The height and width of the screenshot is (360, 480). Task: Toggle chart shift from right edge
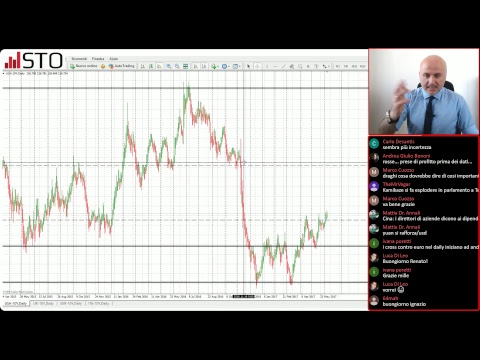(204, 66)
